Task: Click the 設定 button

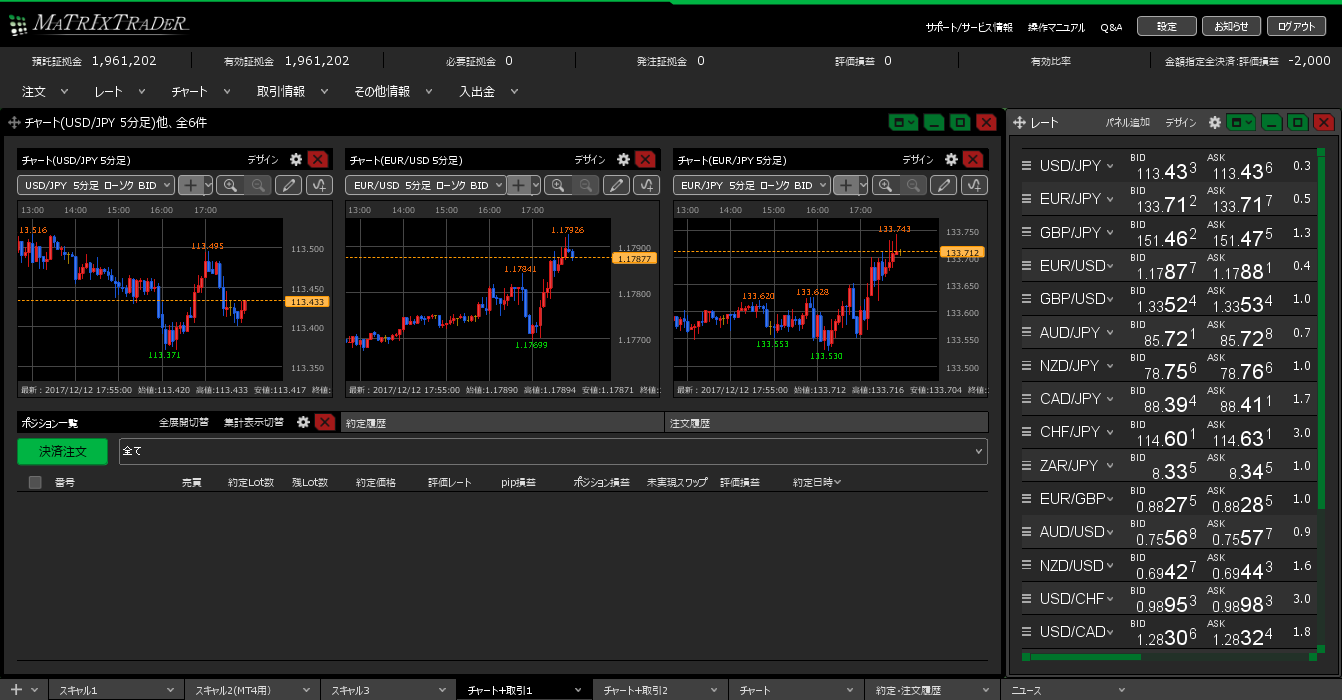Action: (1167, 27)
